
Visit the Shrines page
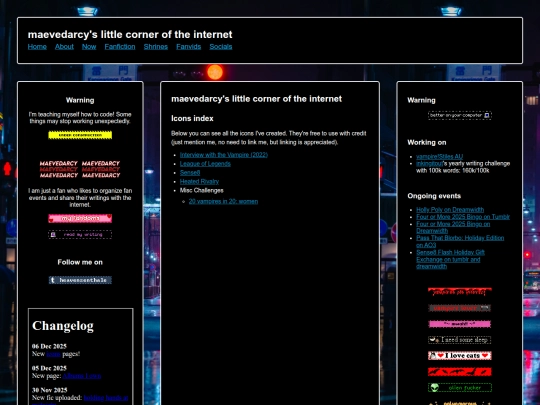tap(156, 46)
